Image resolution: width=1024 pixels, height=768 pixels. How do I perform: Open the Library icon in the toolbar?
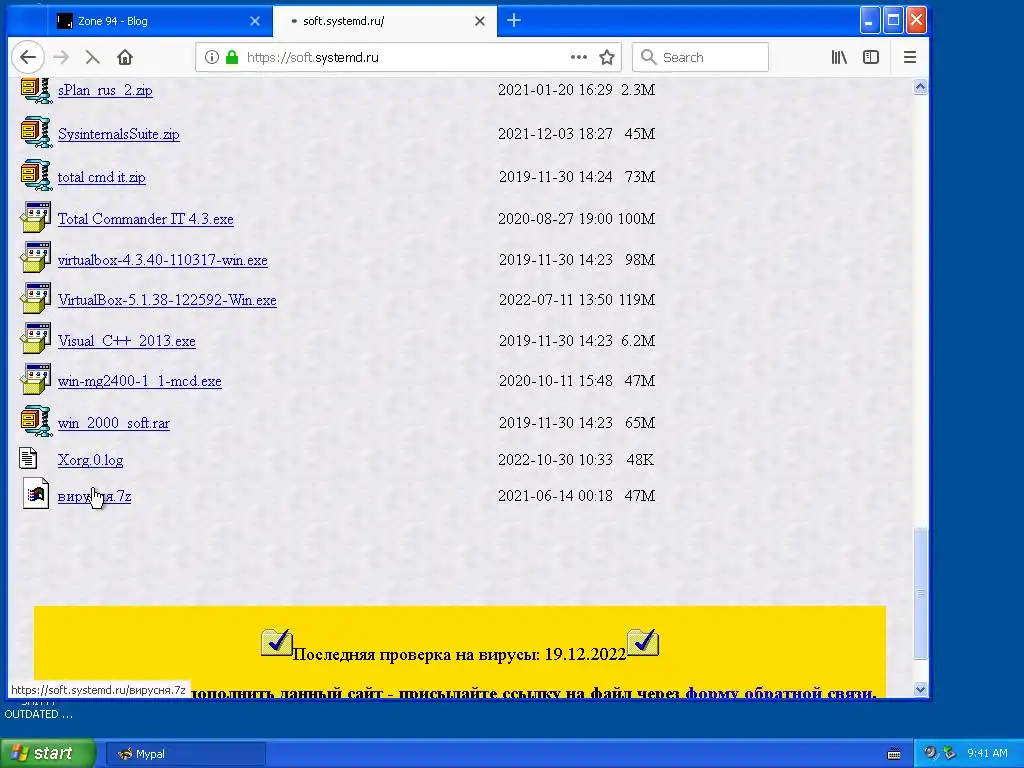tap(839, 57)
